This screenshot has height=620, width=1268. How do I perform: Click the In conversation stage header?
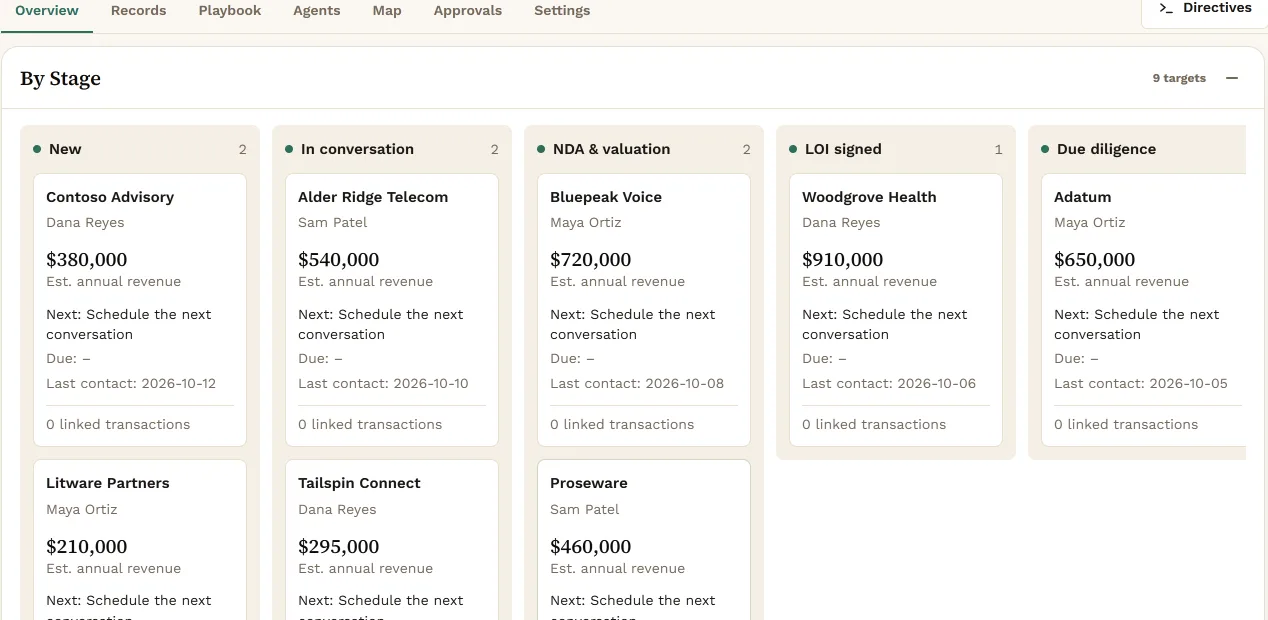point(392,149)
